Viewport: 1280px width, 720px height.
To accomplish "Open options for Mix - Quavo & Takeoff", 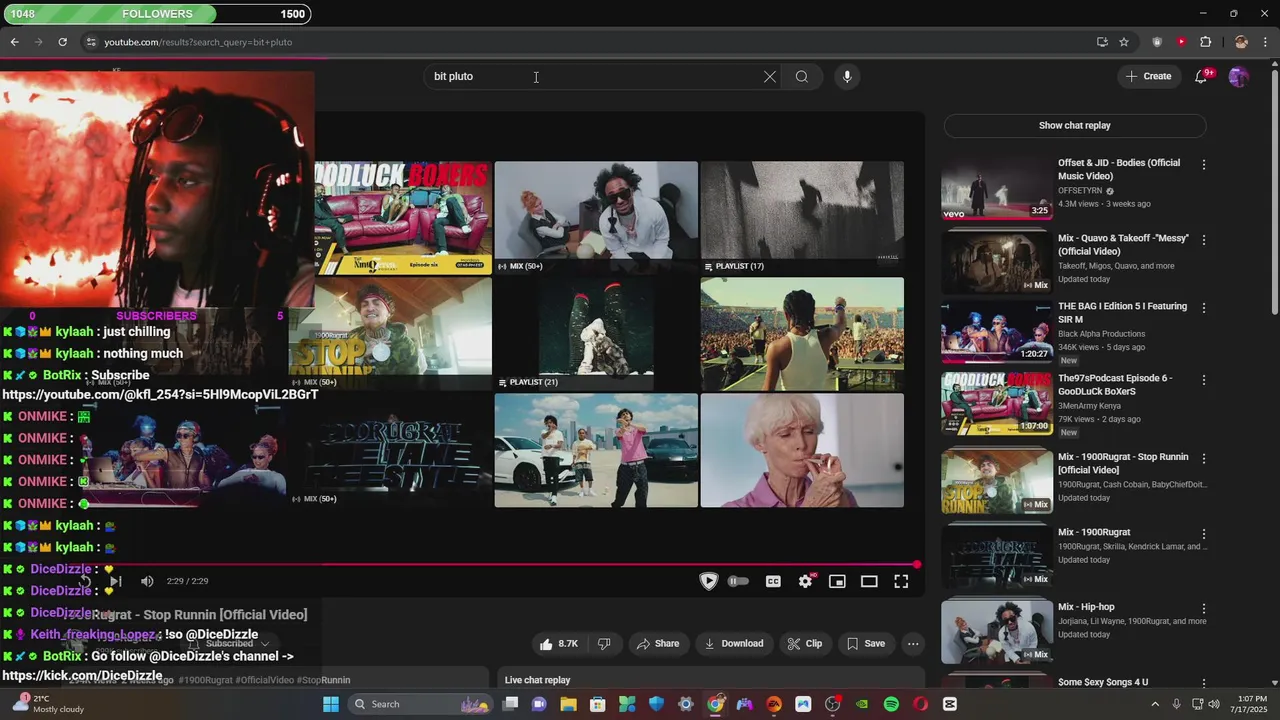I will coord(1204,240).
